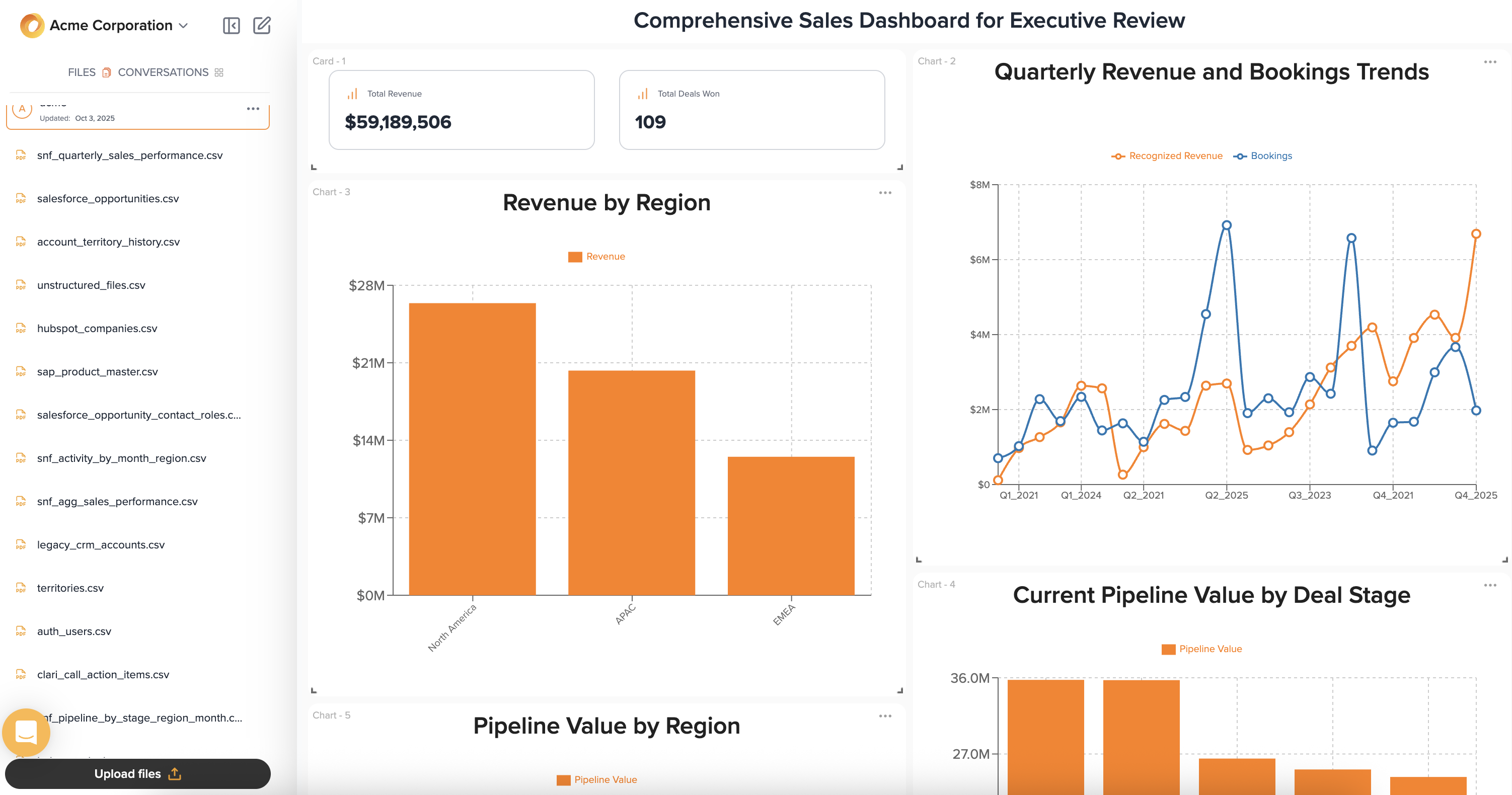Start a new conversation using the compose icon

click(262, 26)
